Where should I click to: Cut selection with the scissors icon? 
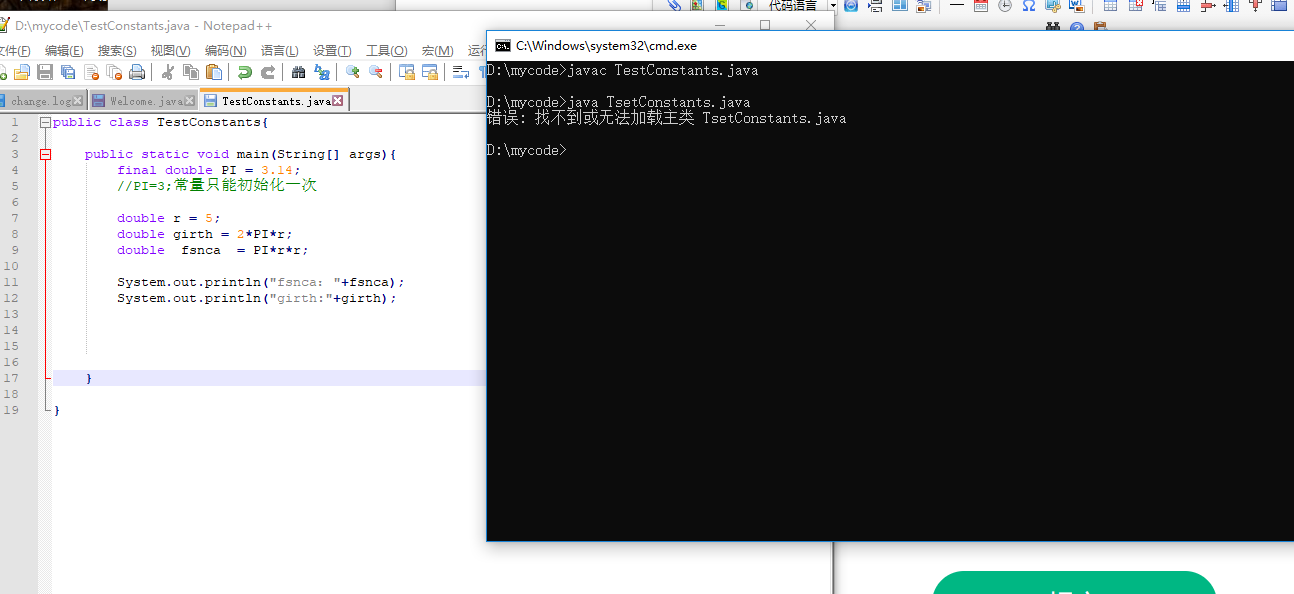pyautogui.click(x=168, y=72)
